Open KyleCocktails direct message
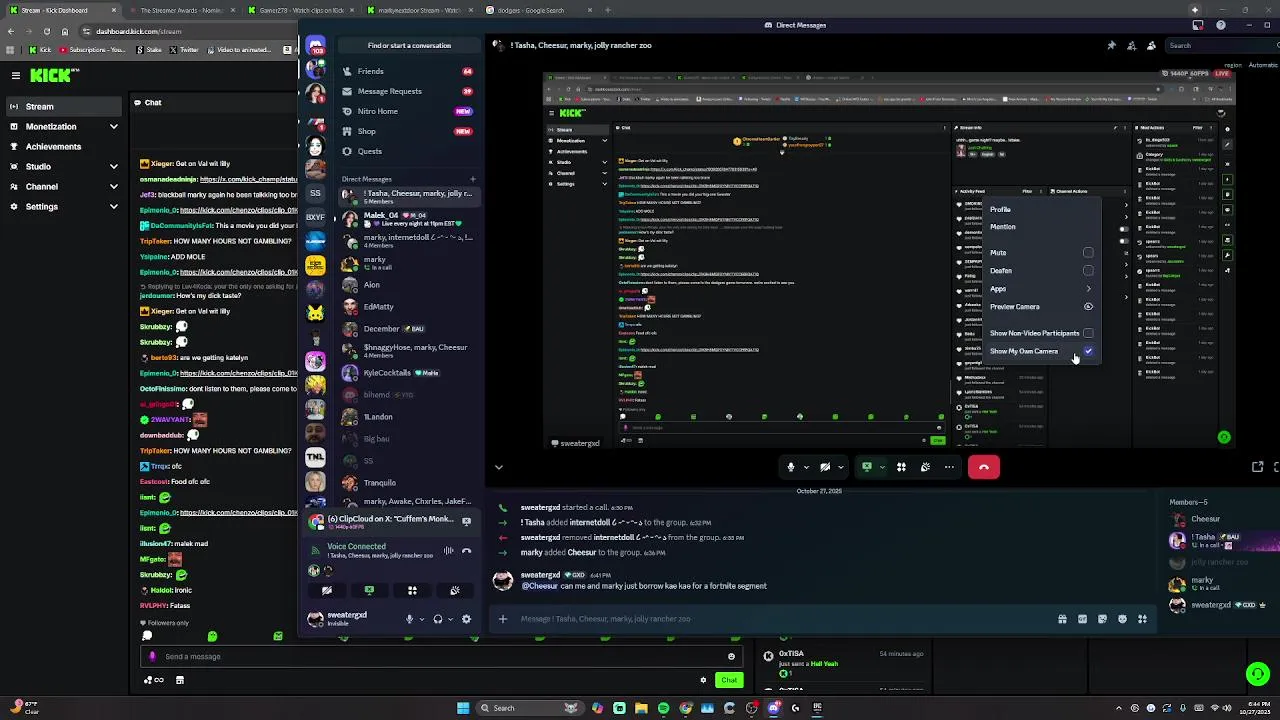Image resolution: width=1280 pixels, height=720 pixels. (x=407, y=373)
